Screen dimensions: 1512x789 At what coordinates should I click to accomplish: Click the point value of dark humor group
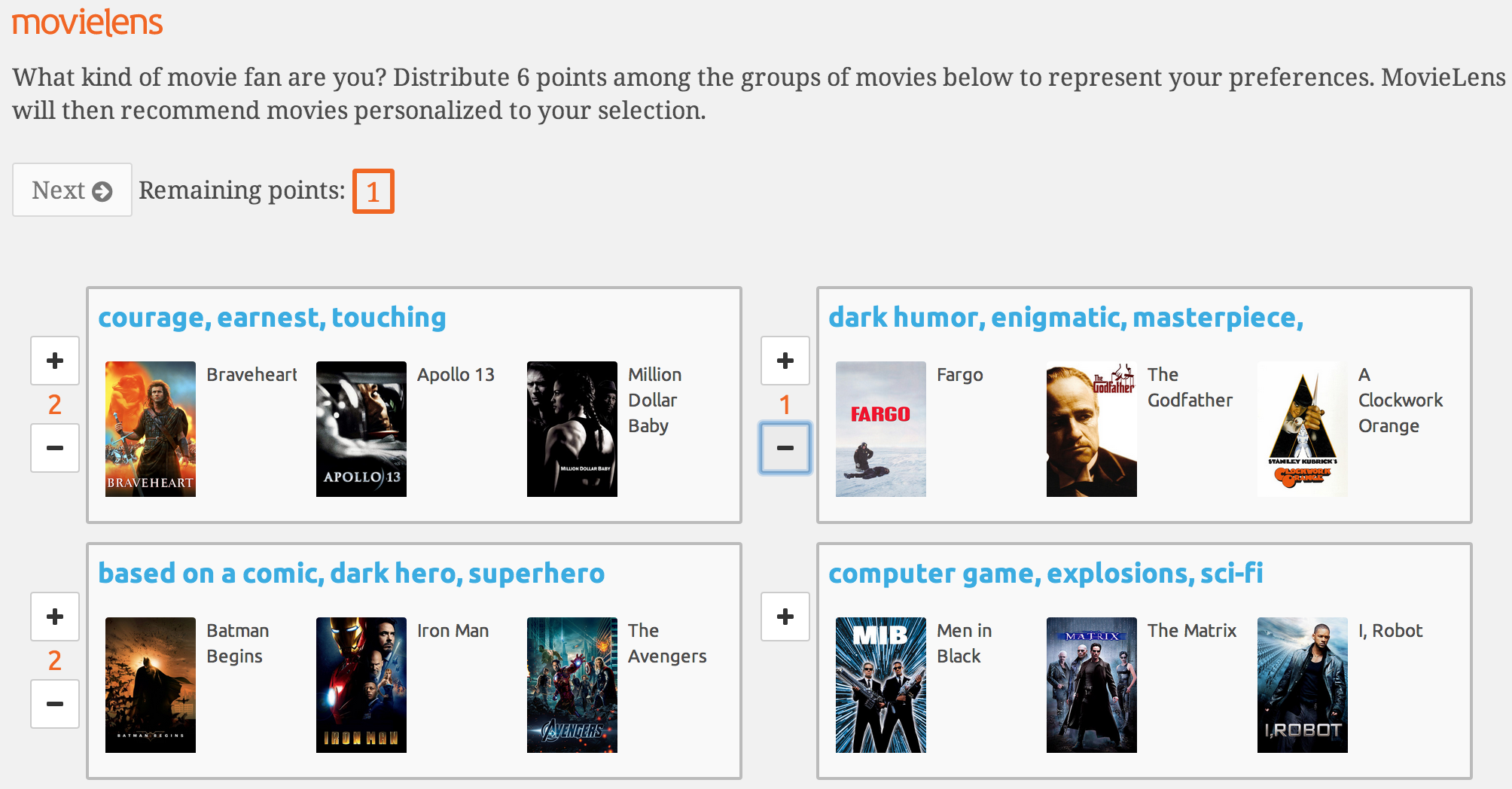(x=785, y=404)
